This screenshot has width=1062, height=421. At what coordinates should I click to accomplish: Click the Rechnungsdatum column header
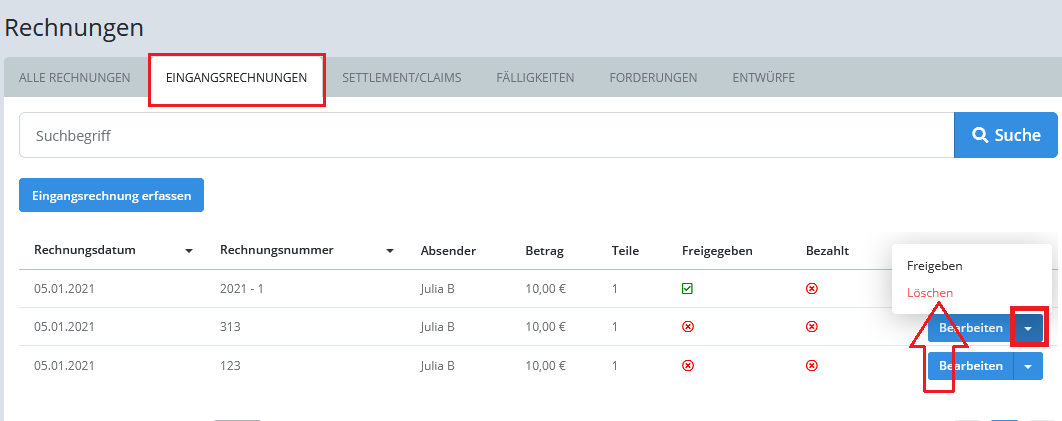coord(85,250)
